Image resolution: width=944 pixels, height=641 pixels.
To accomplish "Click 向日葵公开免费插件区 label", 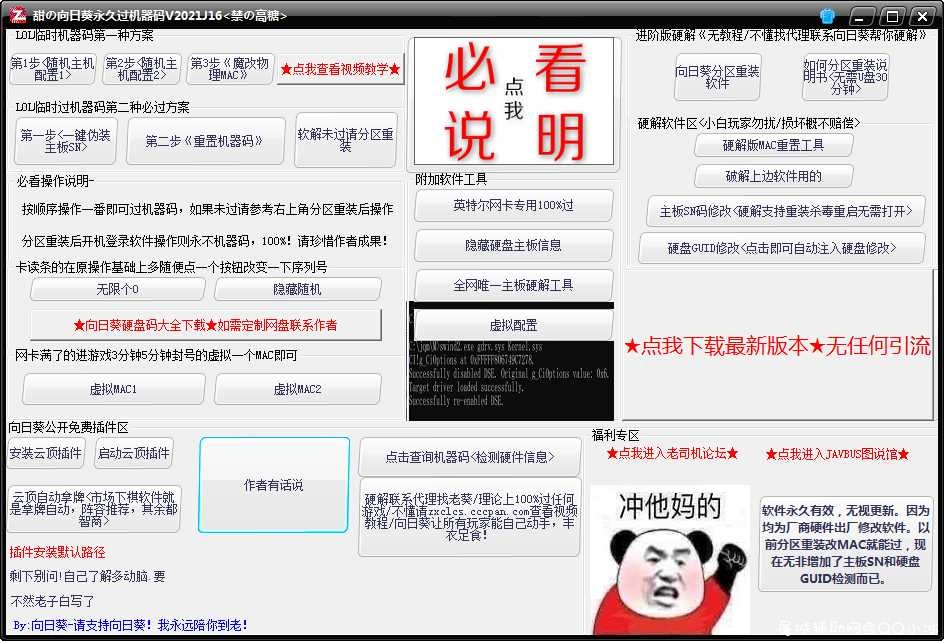I will [68, 428].
